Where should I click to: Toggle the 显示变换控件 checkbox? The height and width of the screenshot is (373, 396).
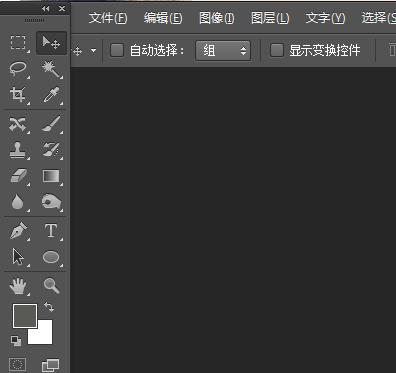pyautogui.click(x=277, y=50)
